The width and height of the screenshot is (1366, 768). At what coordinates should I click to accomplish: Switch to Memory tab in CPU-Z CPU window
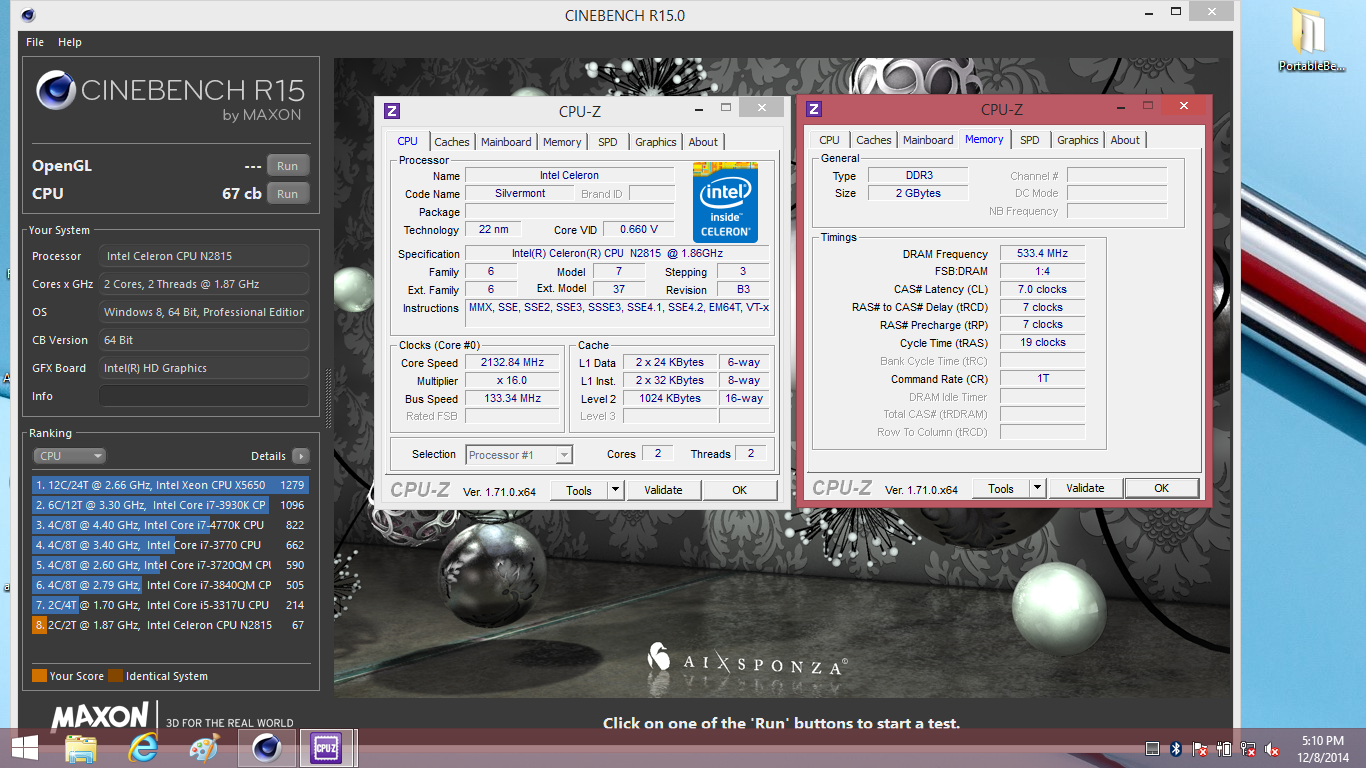(562, 142)
